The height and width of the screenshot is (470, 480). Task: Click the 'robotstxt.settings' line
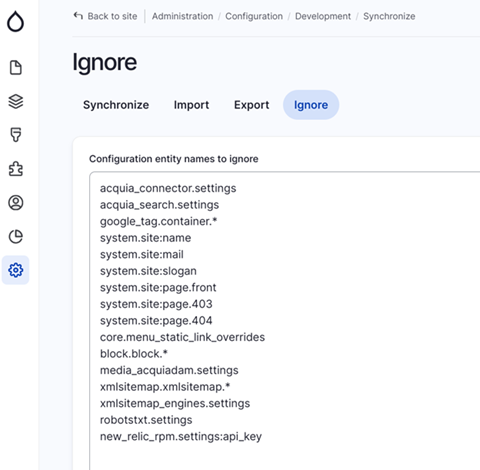point(146,420)
